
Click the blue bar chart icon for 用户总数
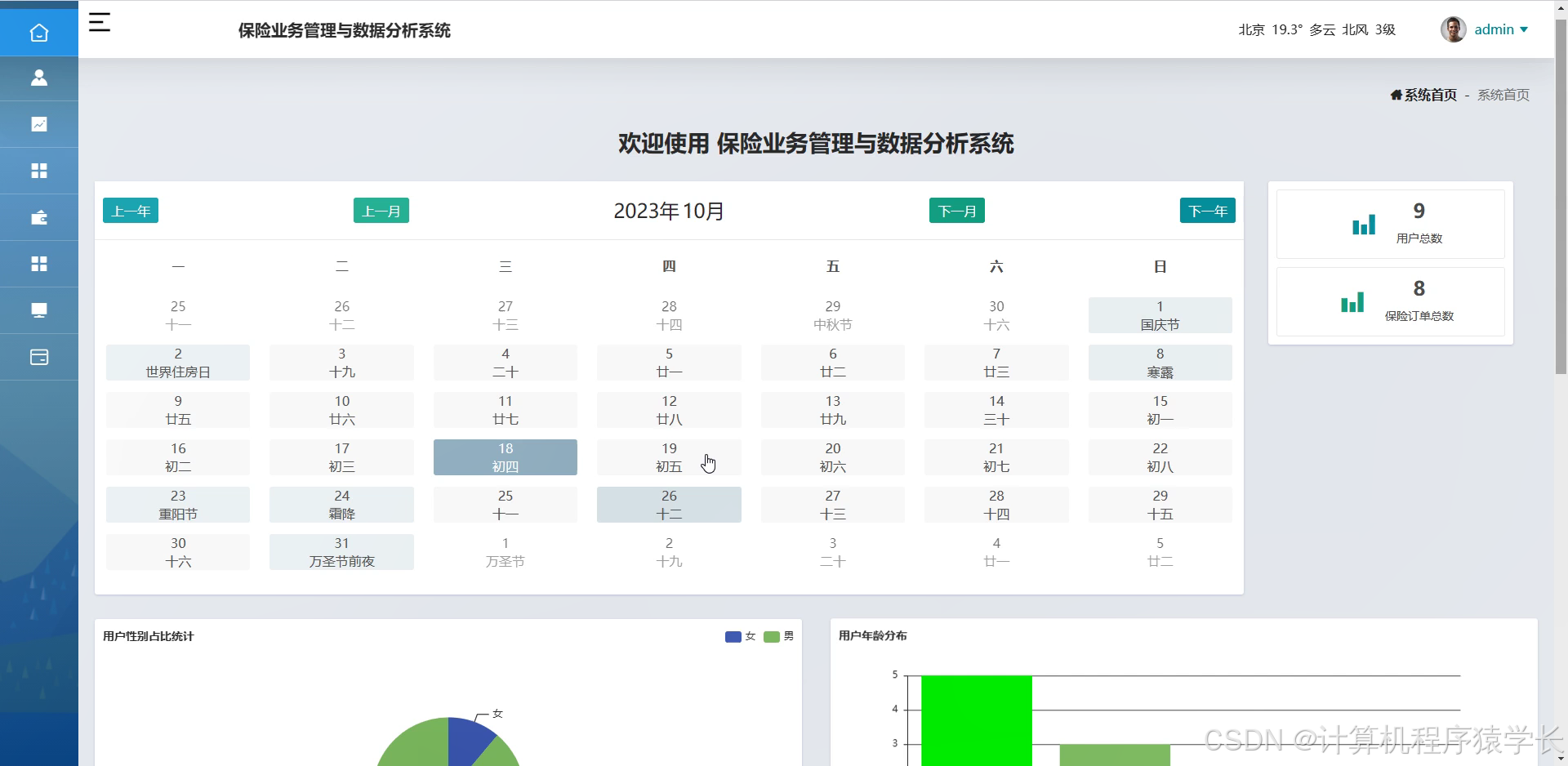(1364, 225)
